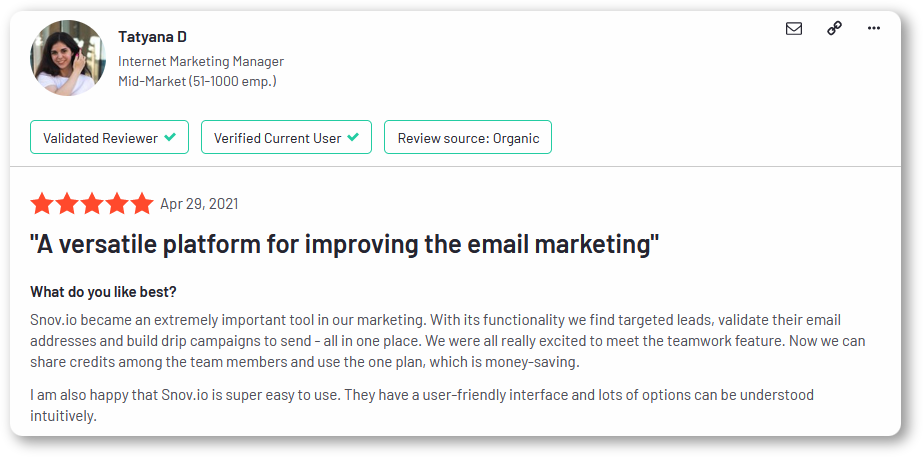Select the third rating star

click(x=92, y=204)
